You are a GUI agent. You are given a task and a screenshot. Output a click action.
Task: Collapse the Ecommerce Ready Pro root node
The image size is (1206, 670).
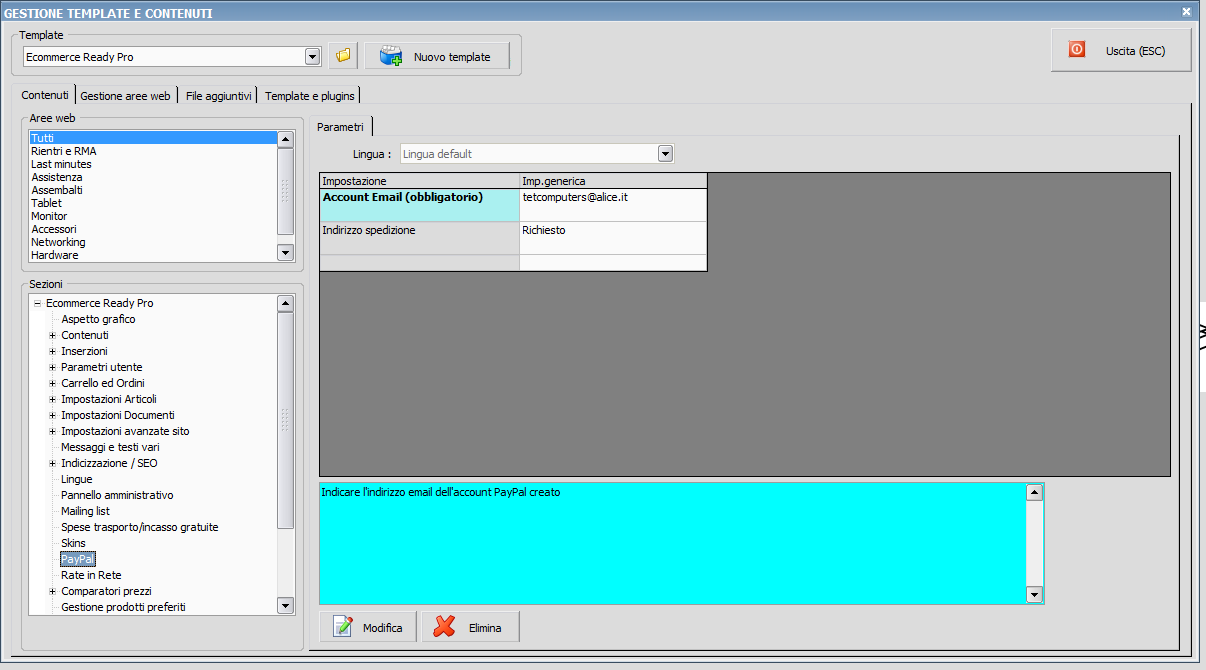(37, 303)
